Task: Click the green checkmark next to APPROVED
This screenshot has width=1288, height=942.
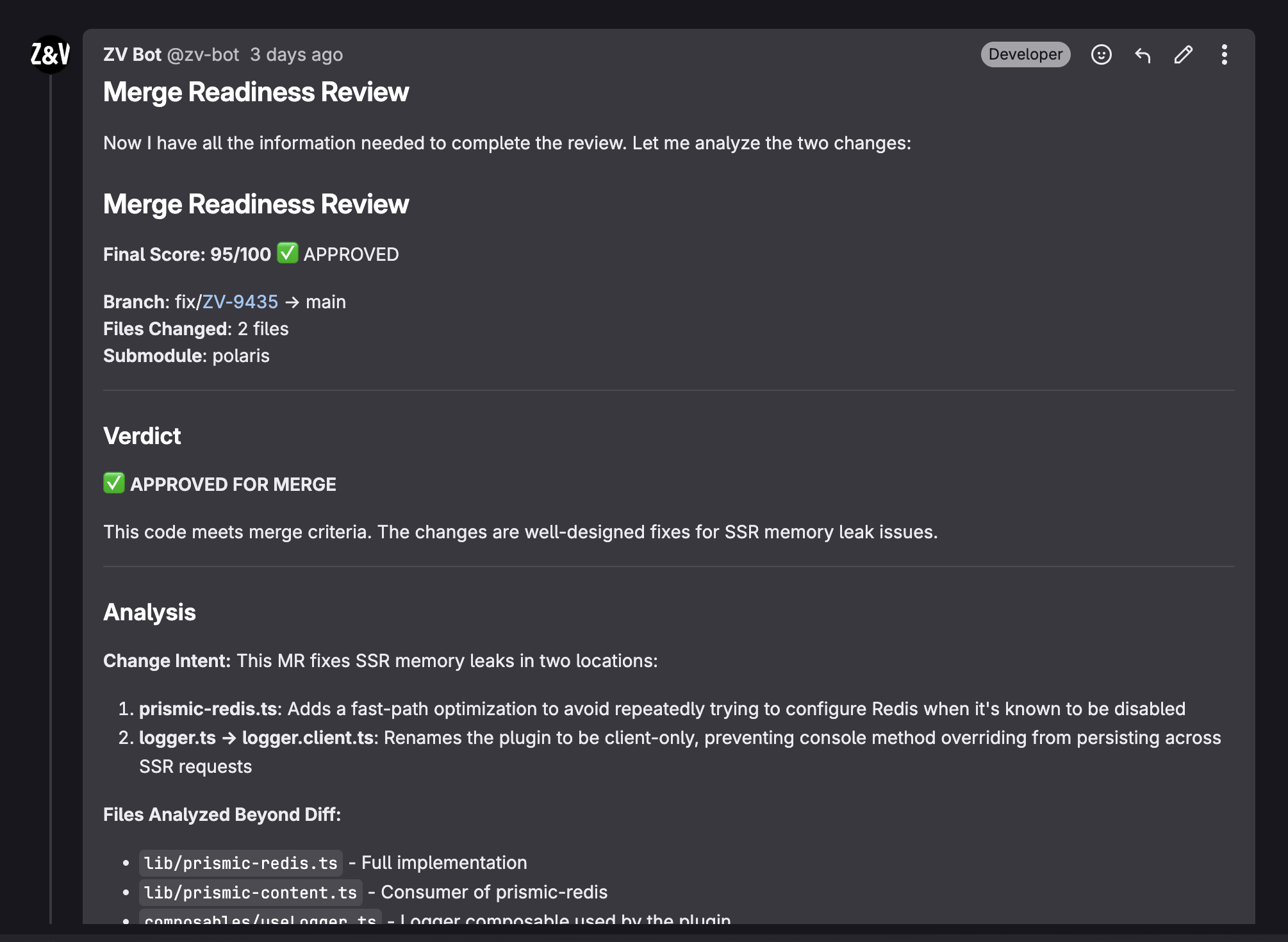Action: [287, 253]
